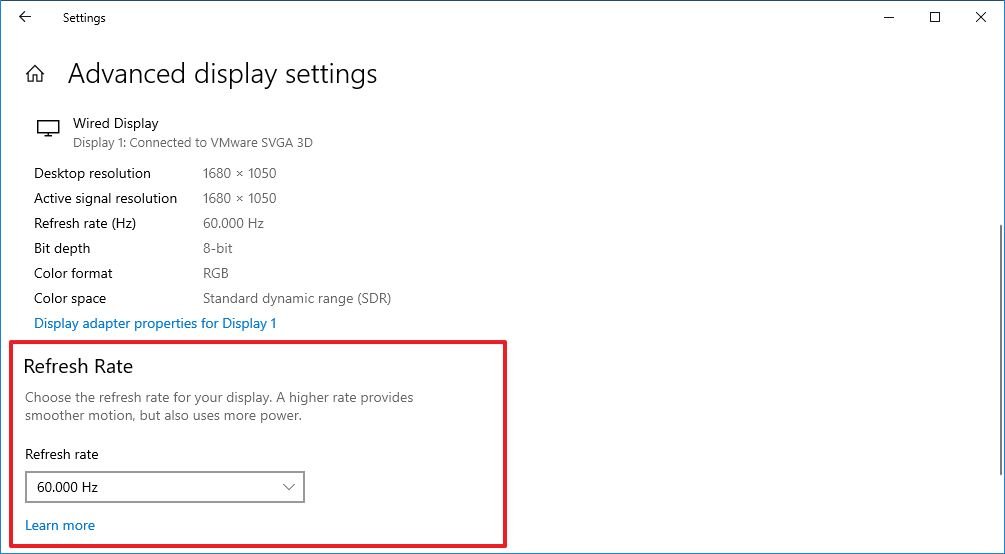
Task: Click the Home icon beside the page title
Action: 35,74
